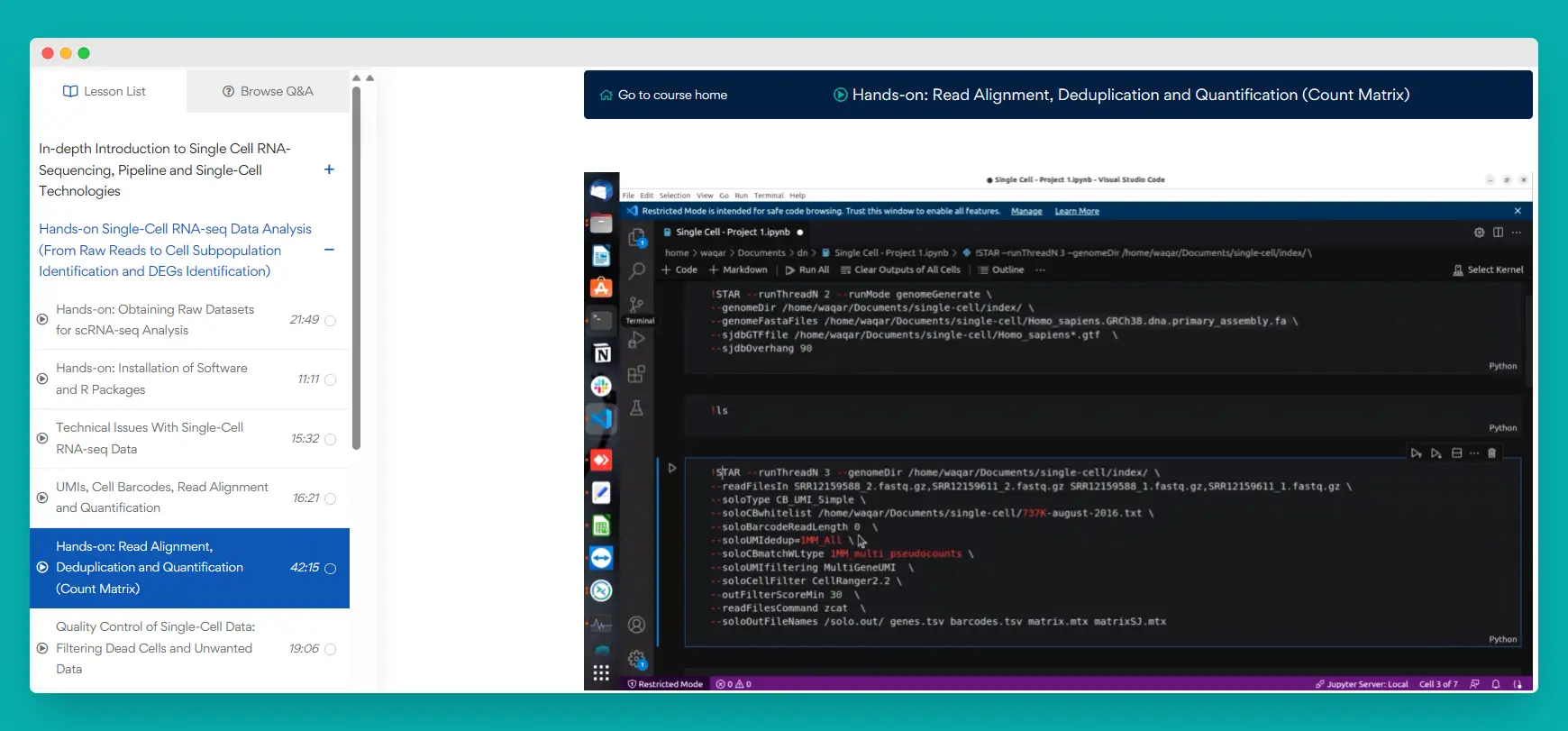This screenshot has height=731, width=1568.
Task: Click the cell toolbar's Execute Cell and Below icon
Action: point(1436,453)
